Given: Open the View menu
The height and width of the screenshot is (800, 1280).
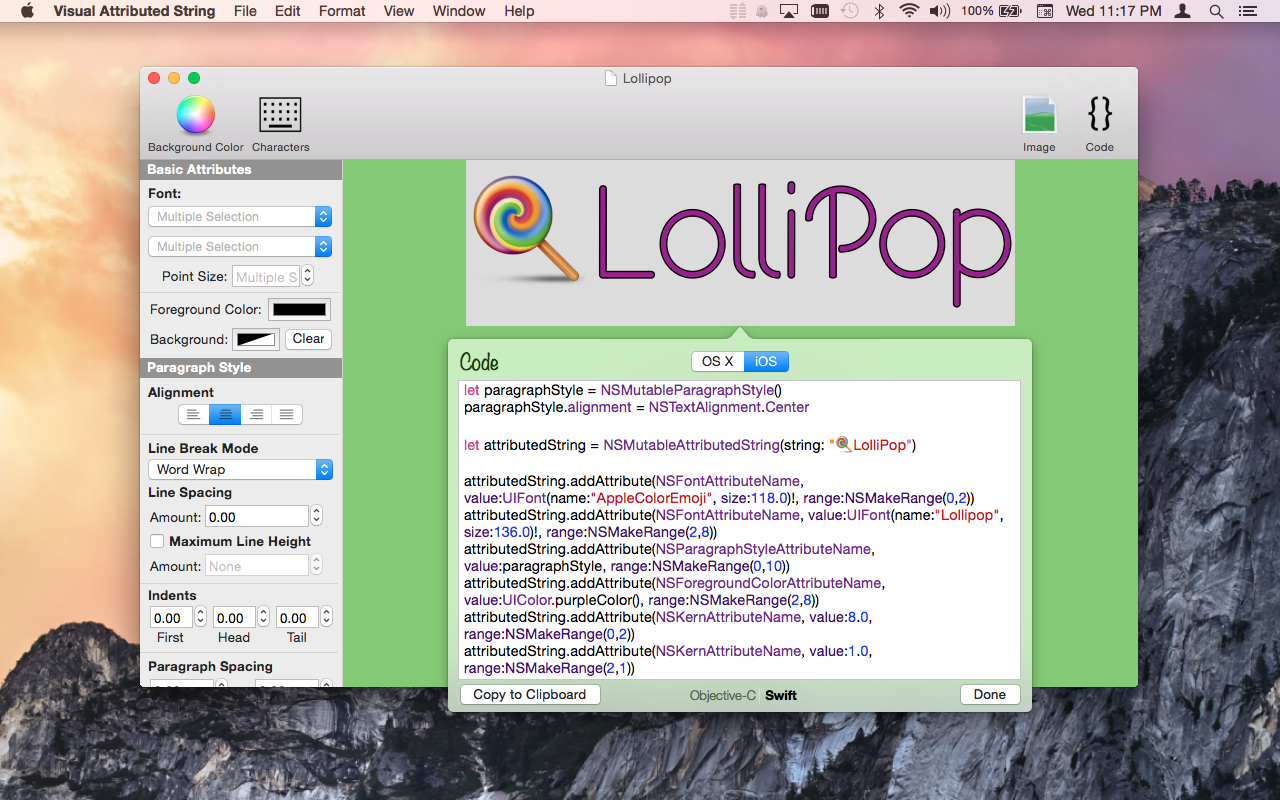Looking at the screenshot, I should (399, 11).
